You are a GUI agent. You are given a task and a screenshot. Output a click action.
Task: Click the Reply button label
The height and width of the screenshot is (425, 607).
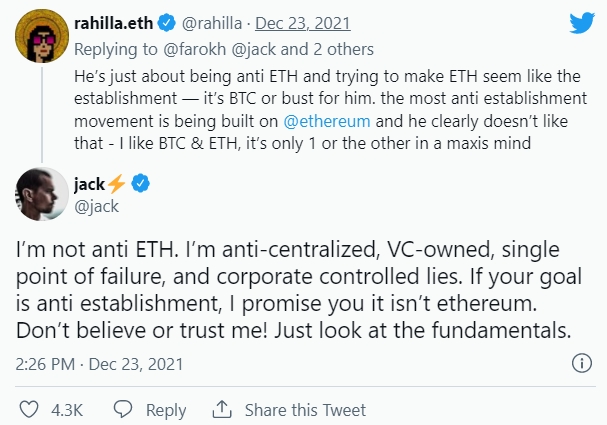pyautogui.click(x=166, y=410)
